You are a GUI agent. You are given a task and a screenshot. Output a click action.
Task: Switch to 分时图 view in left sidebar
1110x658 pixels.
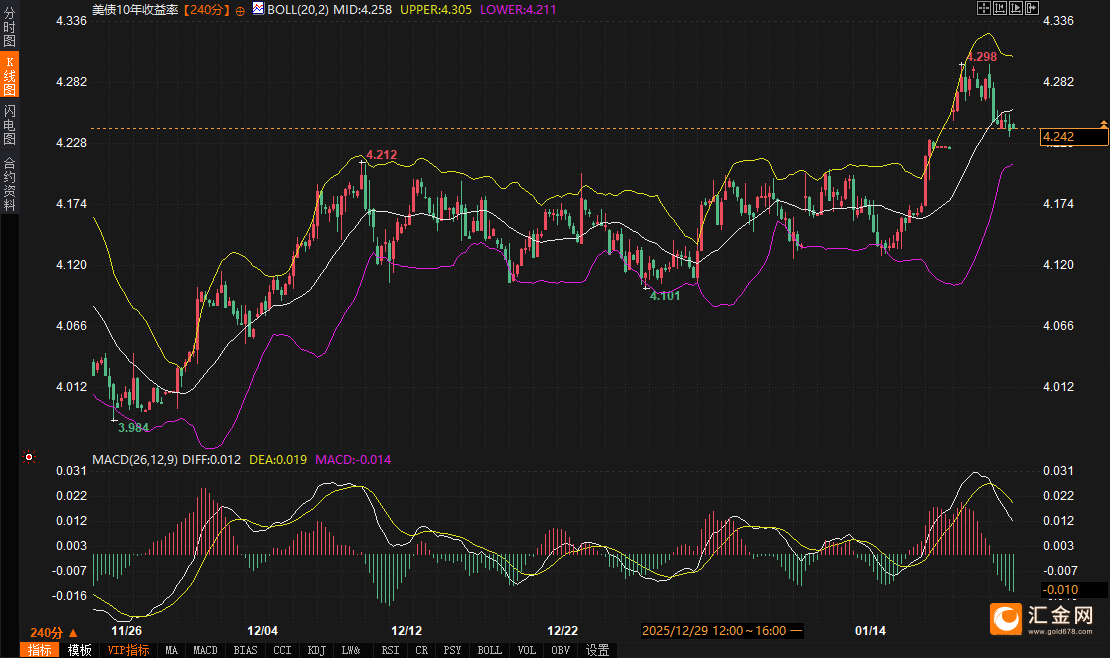[x=9, y=28]
